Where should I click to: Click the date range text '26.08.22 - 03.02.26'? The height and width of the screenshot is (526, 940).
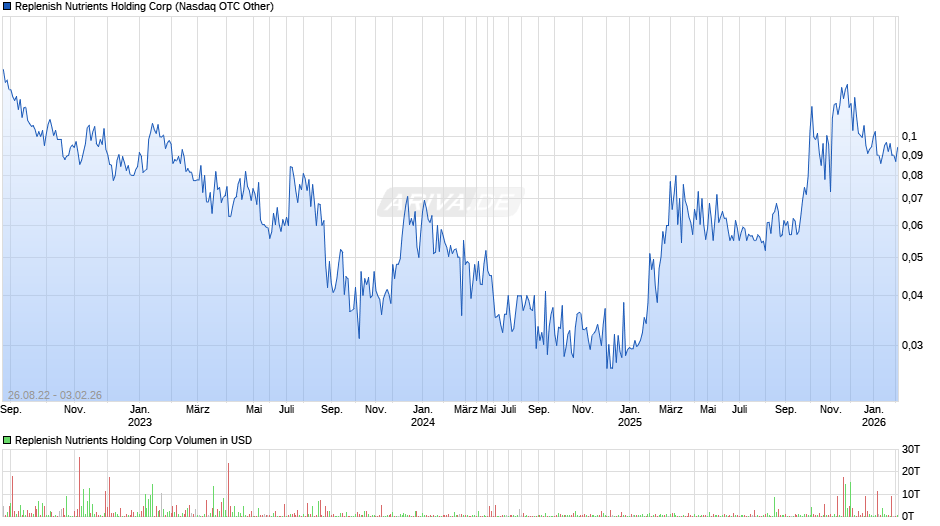[x=55, y=395]
